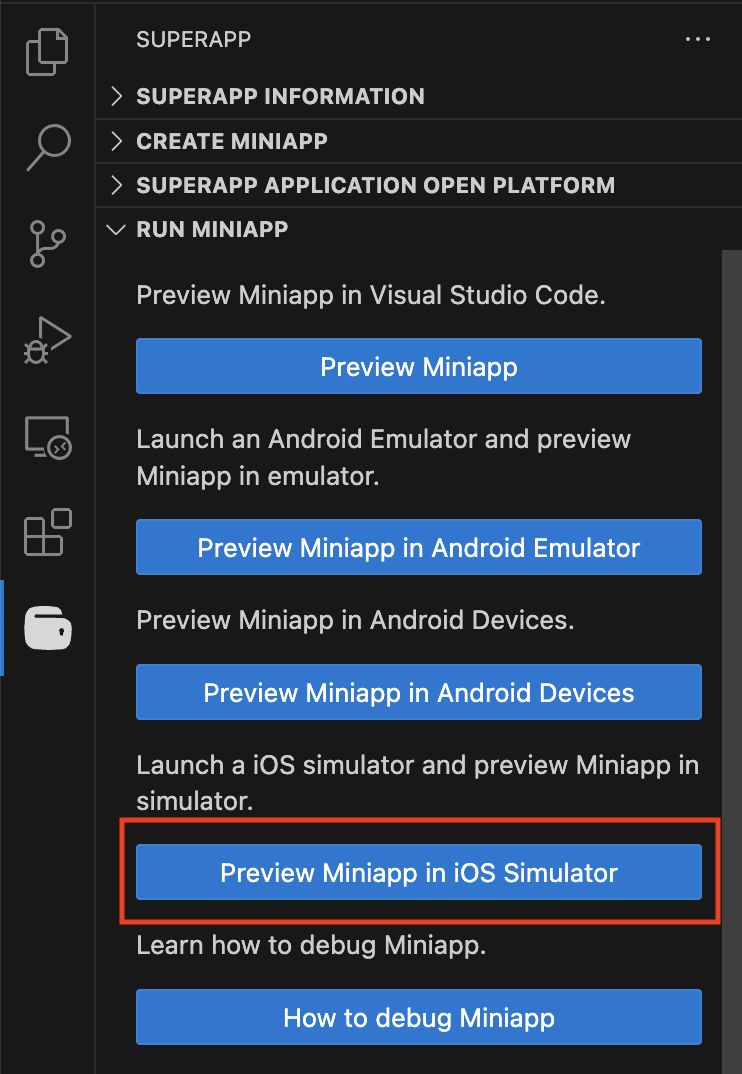
Task: Open the Search view in activity bar
Action: [x=48, y=147]
